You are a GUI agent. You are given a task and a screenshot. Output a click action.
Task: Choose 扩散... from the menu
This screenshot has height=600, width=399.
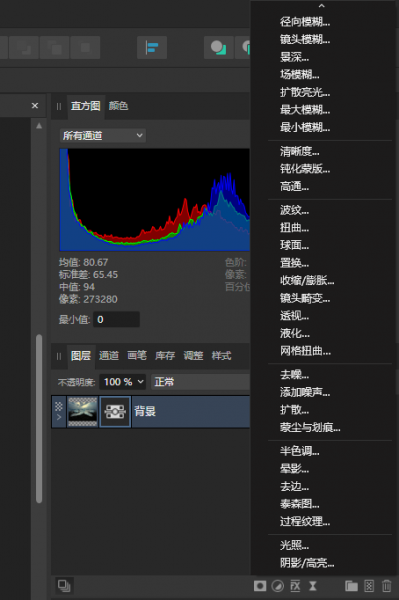(x=294, y=410)
